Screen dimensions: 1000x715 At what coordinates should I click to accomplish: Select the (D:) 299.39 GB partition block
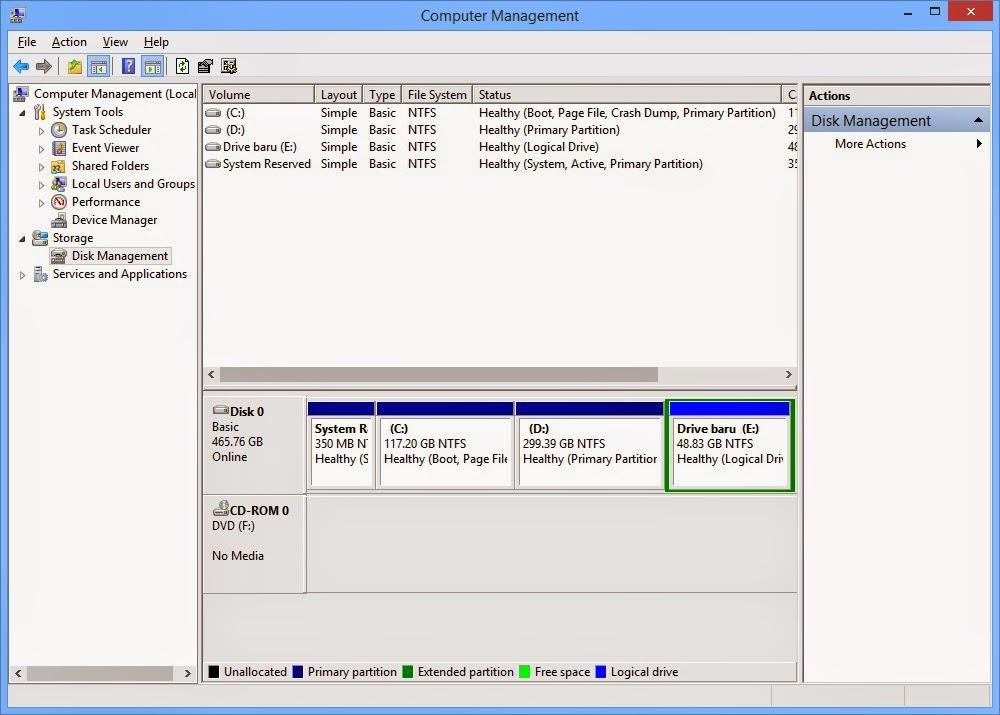[x=590, y=445]
